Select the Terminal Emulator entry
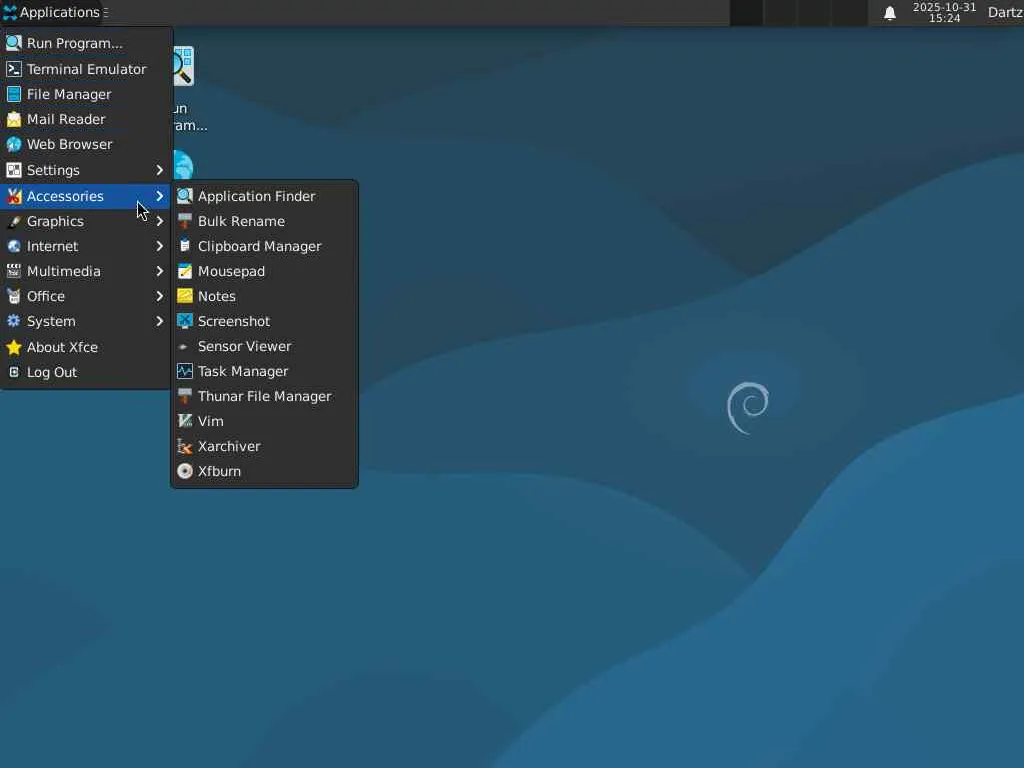 coord(86,69)
